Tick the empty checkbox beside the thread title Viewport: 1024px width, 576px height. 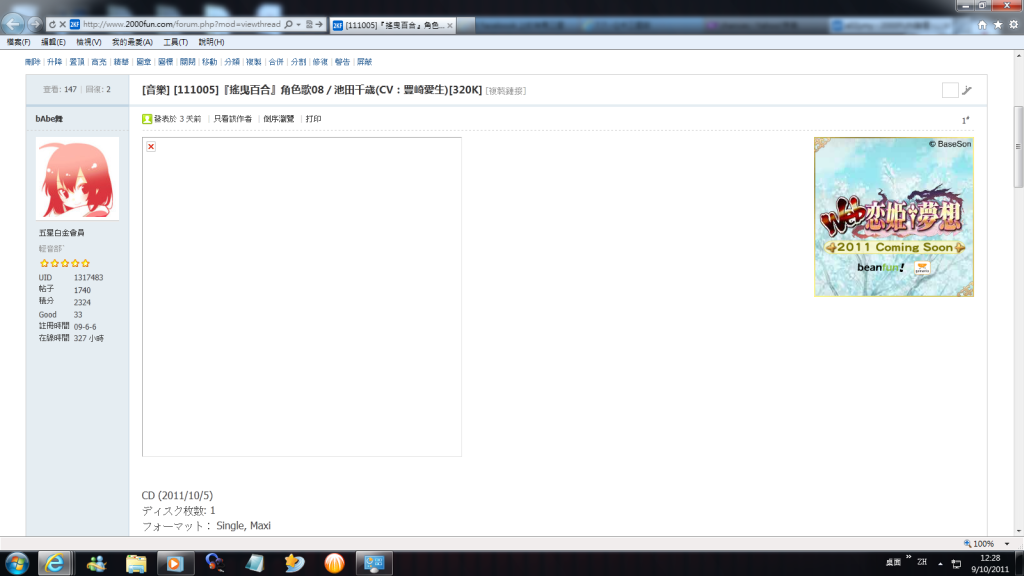point(949,91)
